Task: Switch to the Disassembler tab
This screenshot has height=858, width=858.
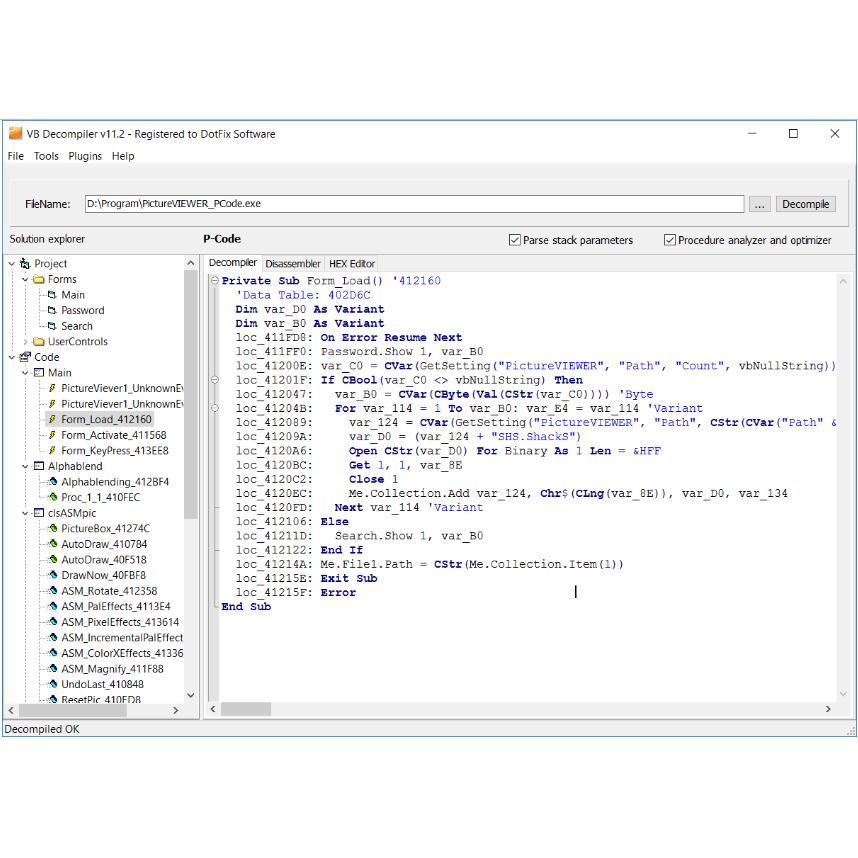Action: coord(293,264)
